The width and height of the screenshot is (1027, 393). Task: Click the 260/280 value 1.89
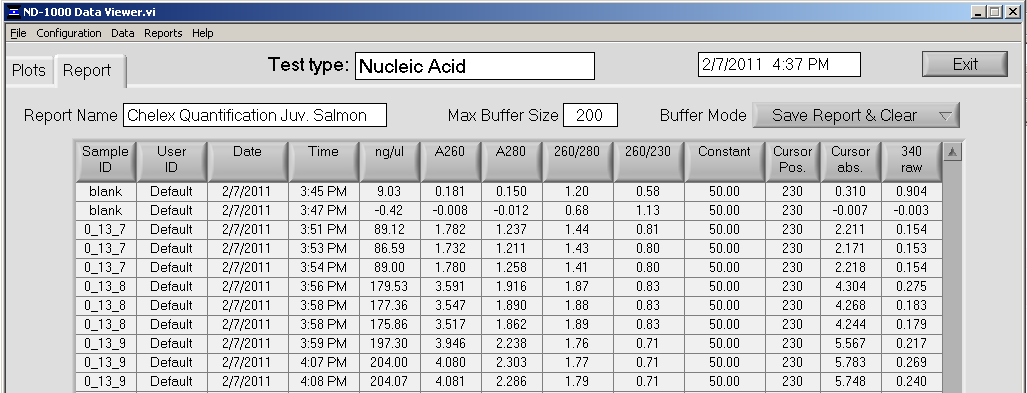click(578, 324)
